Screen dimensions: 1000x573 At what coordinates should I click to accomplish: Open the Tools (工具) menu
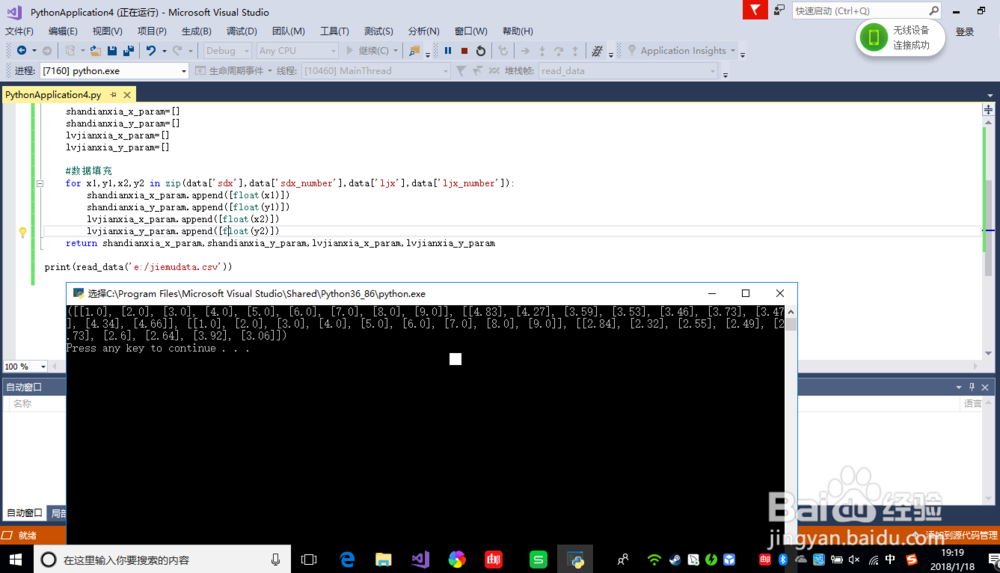tap(334, 31)
